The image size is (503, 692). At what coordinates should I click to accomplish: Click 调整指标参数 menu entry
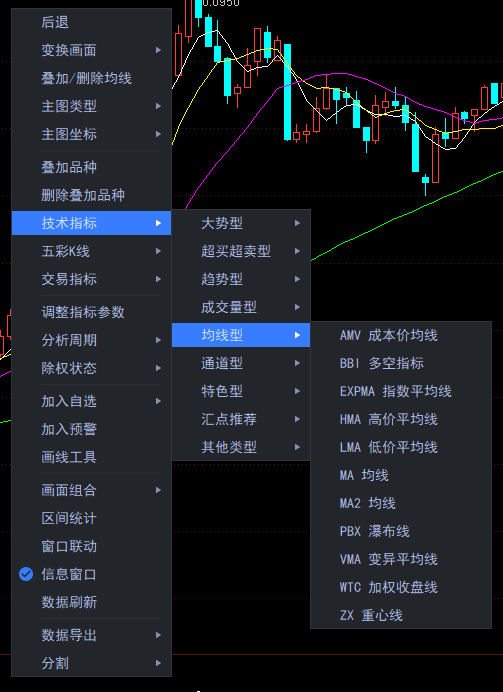pos(91,312)
